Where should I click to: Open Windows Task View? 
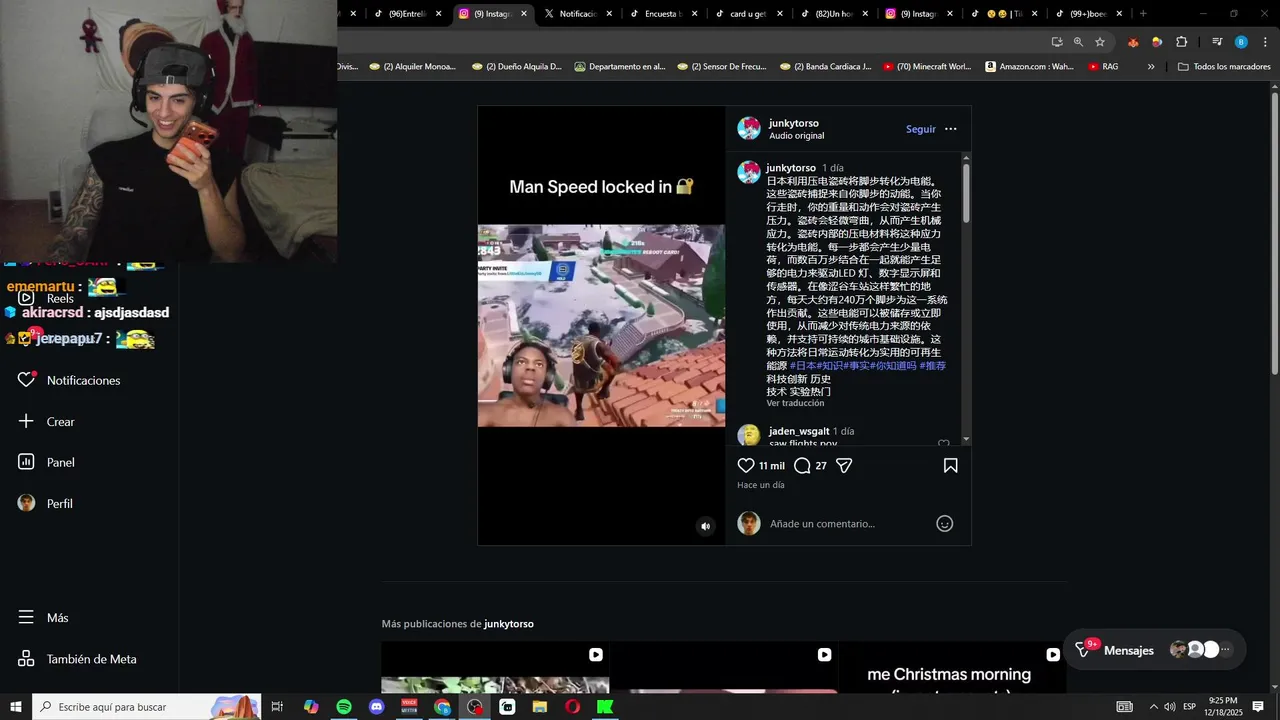[278, 707]
